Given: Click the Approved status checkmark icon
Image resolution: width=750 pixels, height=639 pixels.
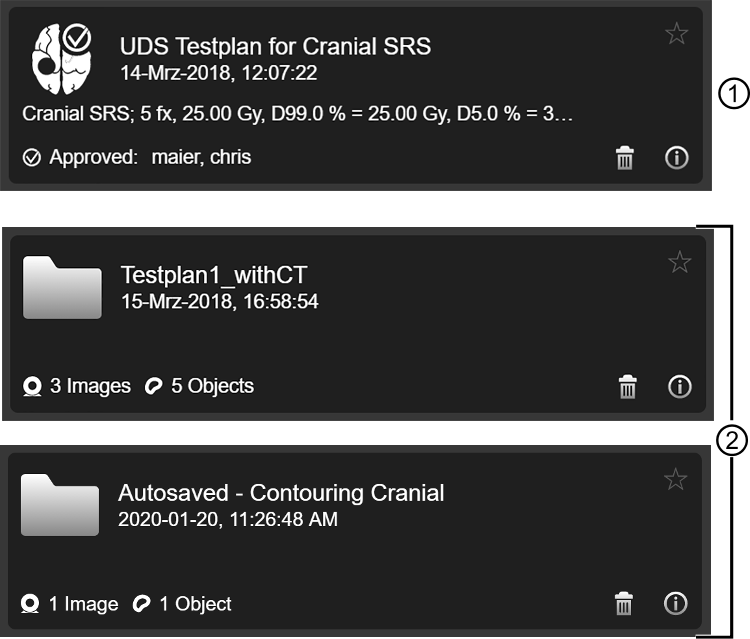Looking at the screenshot, I should click(x=32, y=157).
